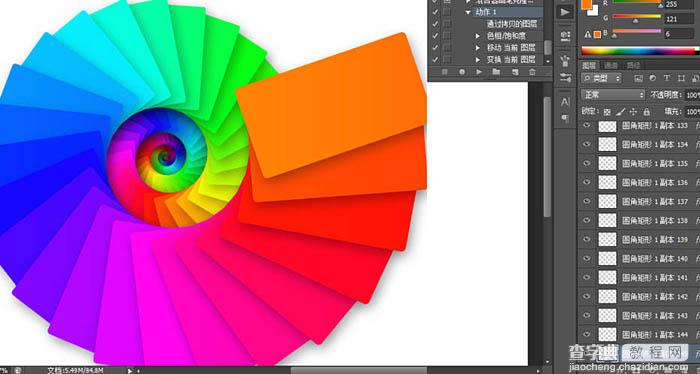The width and height of the screenshot is (700, 374).
Task: Expand the 移动 当前 图层 step triangle
Action: (x=478, y=47)
